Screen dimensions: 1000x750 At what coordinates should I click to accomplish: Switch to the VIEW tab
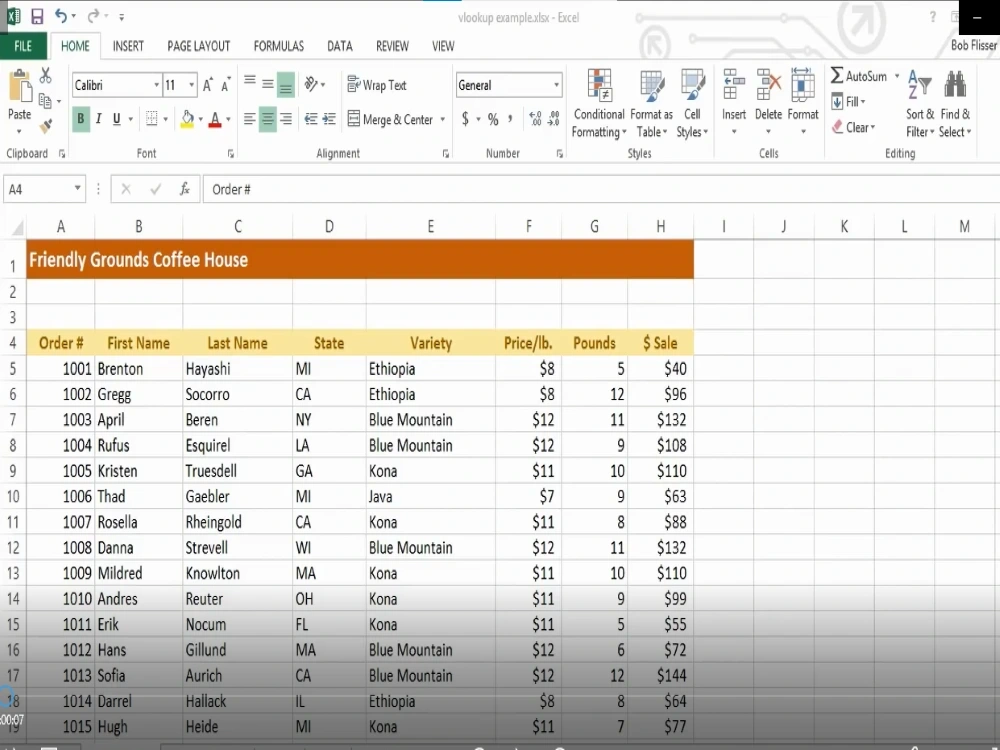pos(443,46)
